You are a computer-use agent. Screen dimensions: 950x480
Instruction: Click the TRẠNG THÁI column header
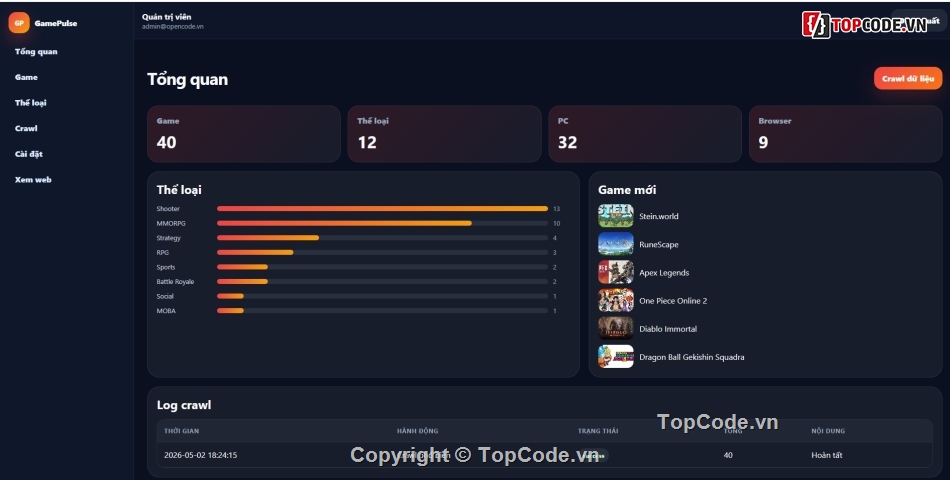pos(598,431)
